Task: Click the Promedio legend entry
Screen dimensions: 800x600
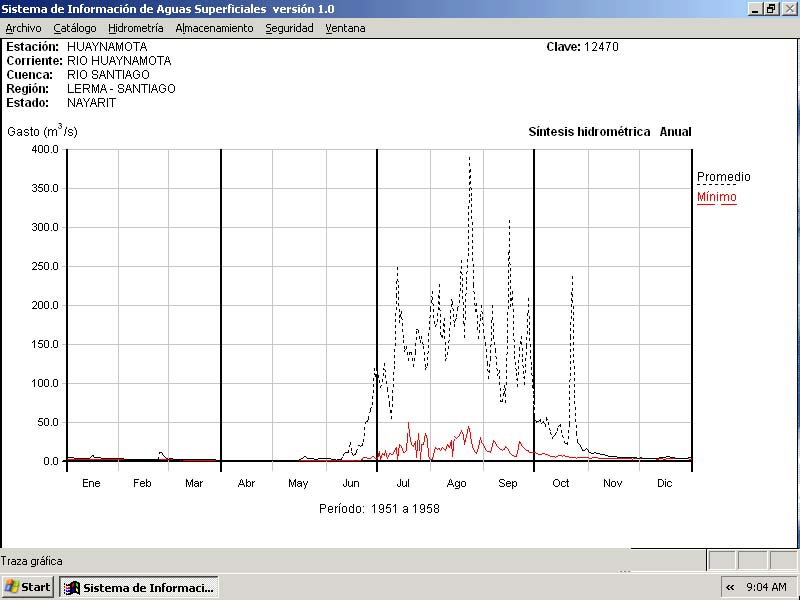Action: (723, 177)
